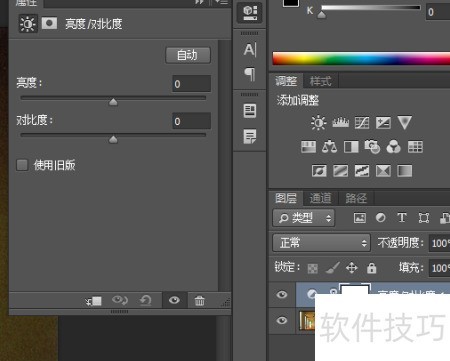Add a Hue/Saturation adjustment layer
Image resolution: width=450 pixels, height=361 pixels.
[x=308, y=147]
